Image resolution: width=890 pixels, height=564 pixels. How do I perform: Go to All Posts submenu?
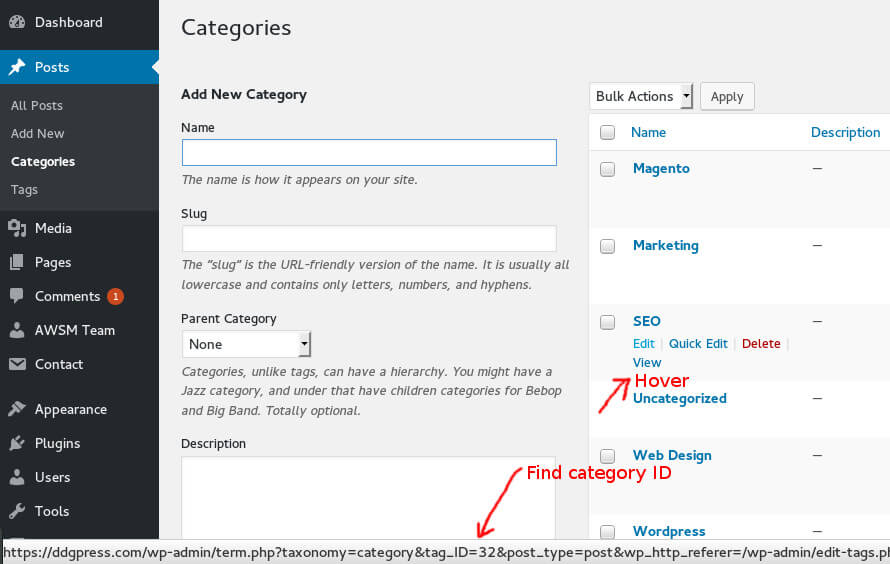pos(37,106)
